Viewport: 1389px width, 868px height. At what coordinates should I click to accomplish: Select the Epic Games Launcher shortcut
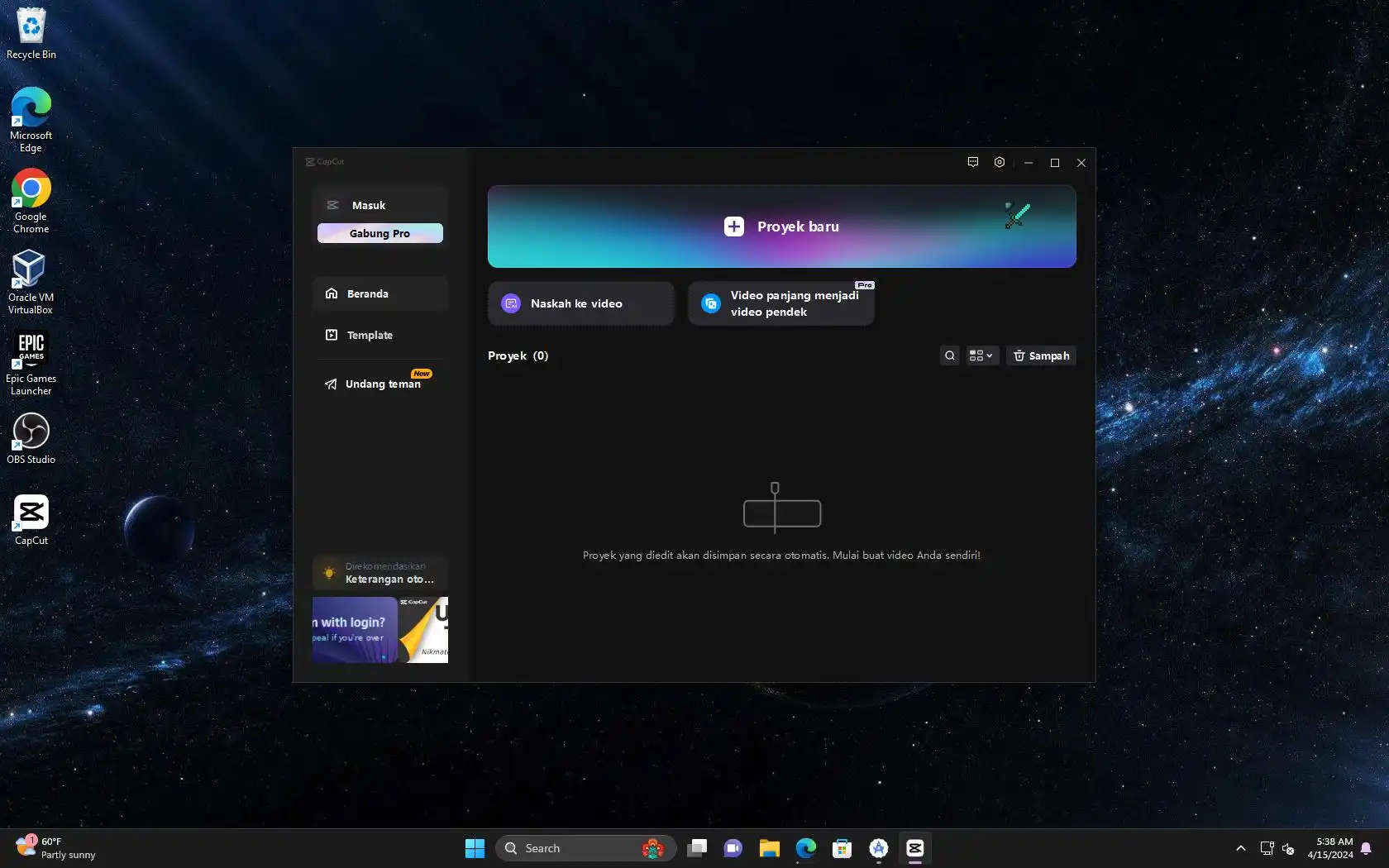[x=31, y=363]
